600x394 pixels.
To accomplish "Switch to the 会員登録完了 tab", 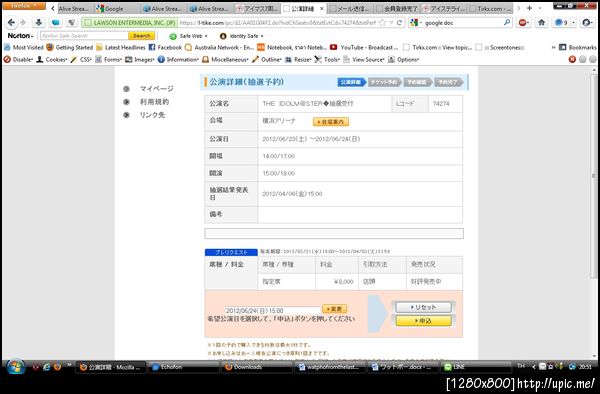I will 398,8.
